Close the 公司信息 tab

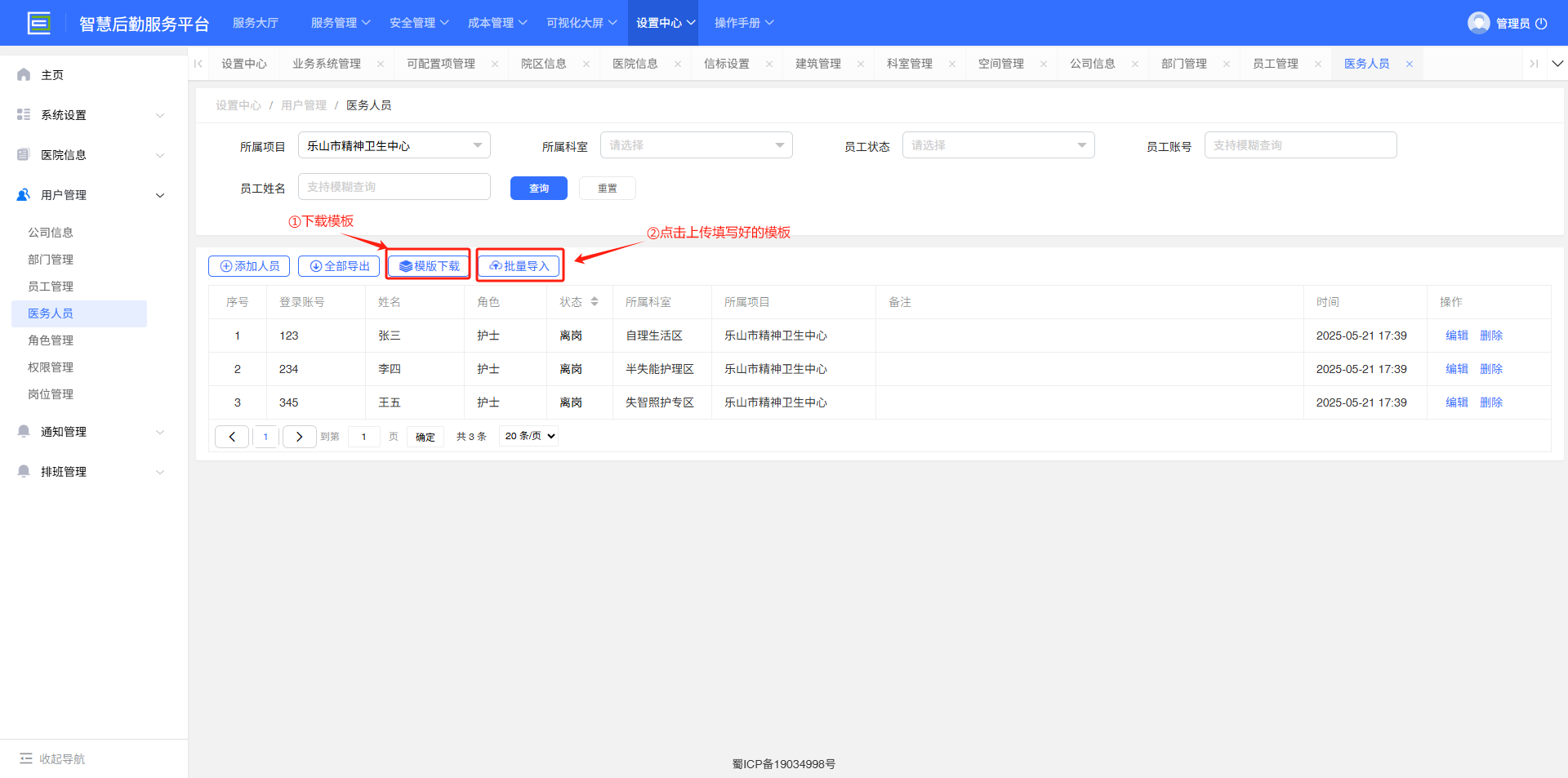[x=1135, y=64]
